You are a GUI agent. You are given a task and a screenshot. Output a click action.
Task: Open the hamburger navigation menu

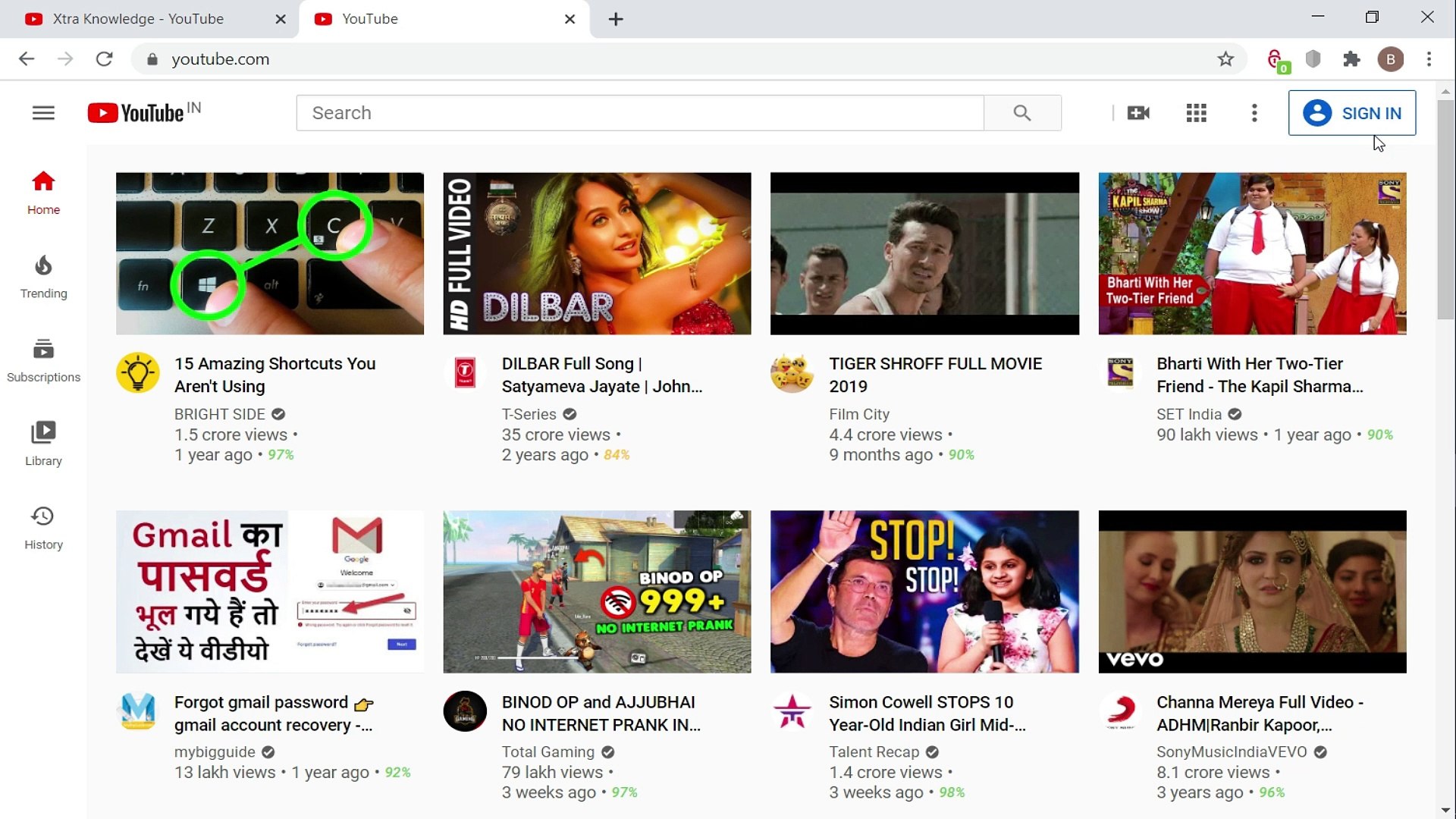pos(42,112)
